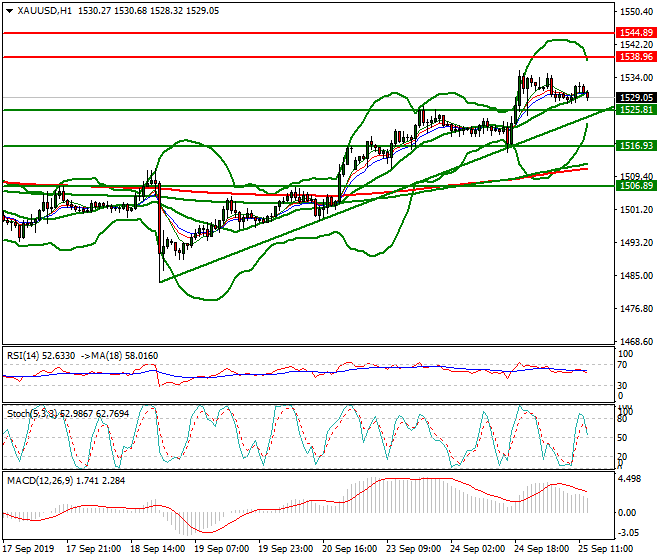Image resolution: width=660 pixels, height=560 pixels.
Task: Click the 20 Sep 16:00 time label
Action: 349,549
